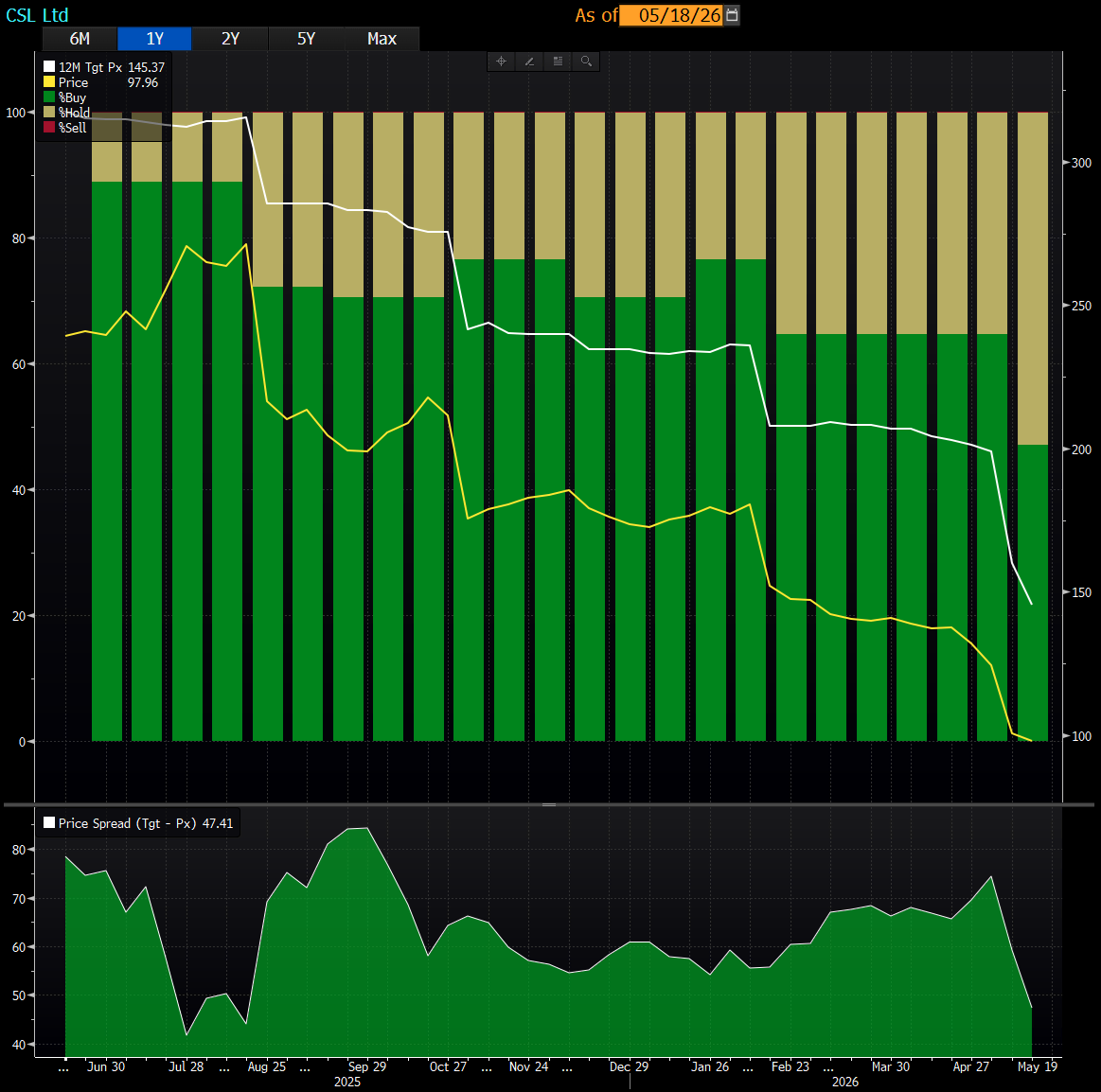Click the spread value 47.41
1101x1092 pixels.
(218, 823)
